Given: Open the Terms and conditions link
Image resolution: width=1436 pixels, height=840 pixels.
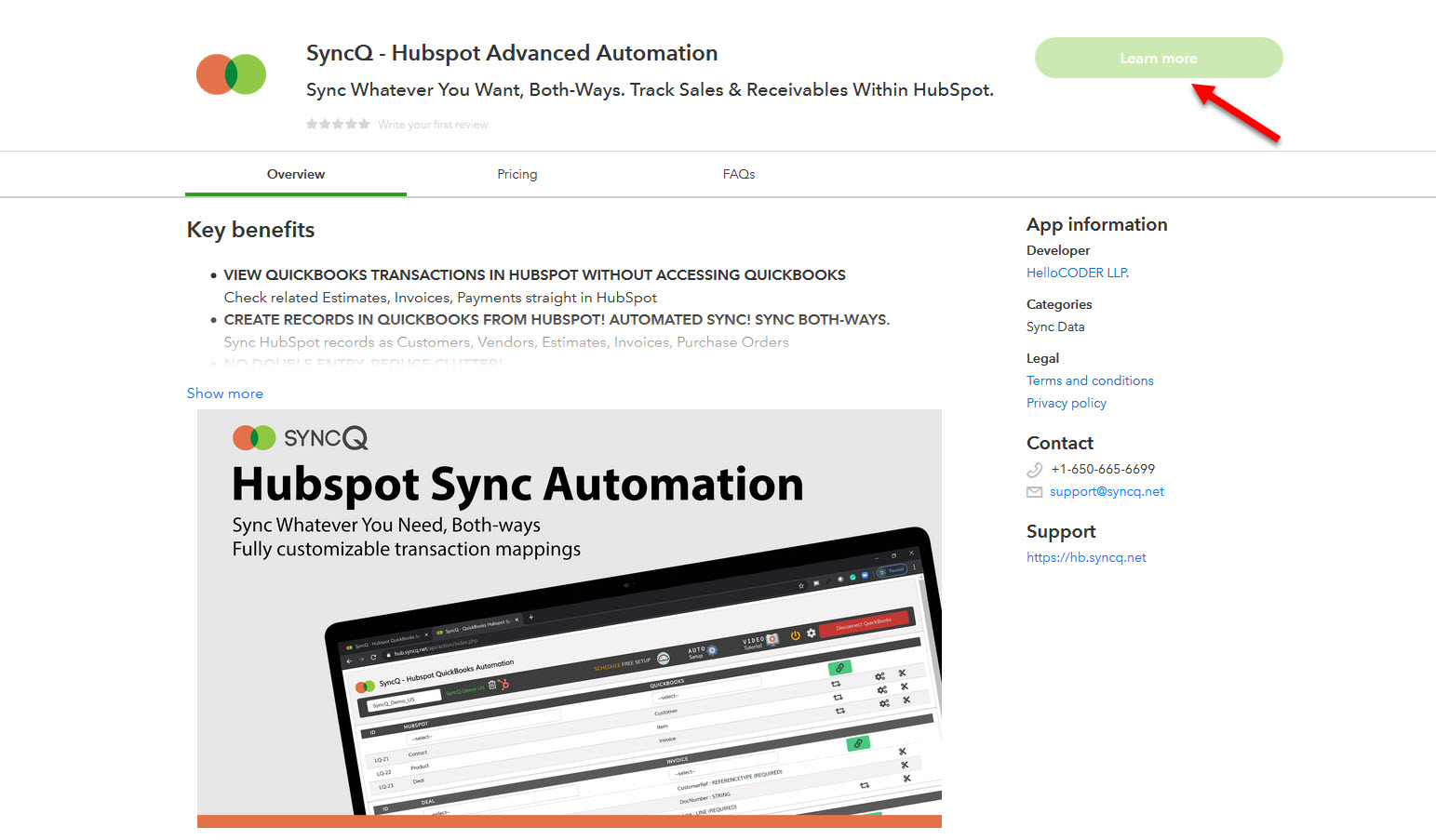Looking at the screenshot, I should (x=1090, y=380).
